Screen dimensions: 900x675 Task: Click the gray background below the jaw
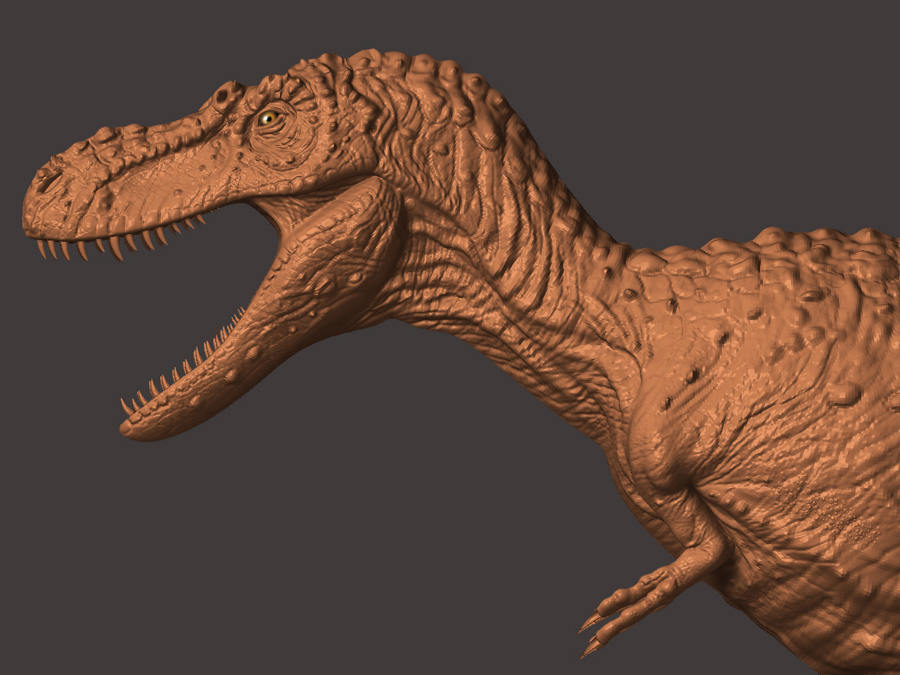pos(150,550)
